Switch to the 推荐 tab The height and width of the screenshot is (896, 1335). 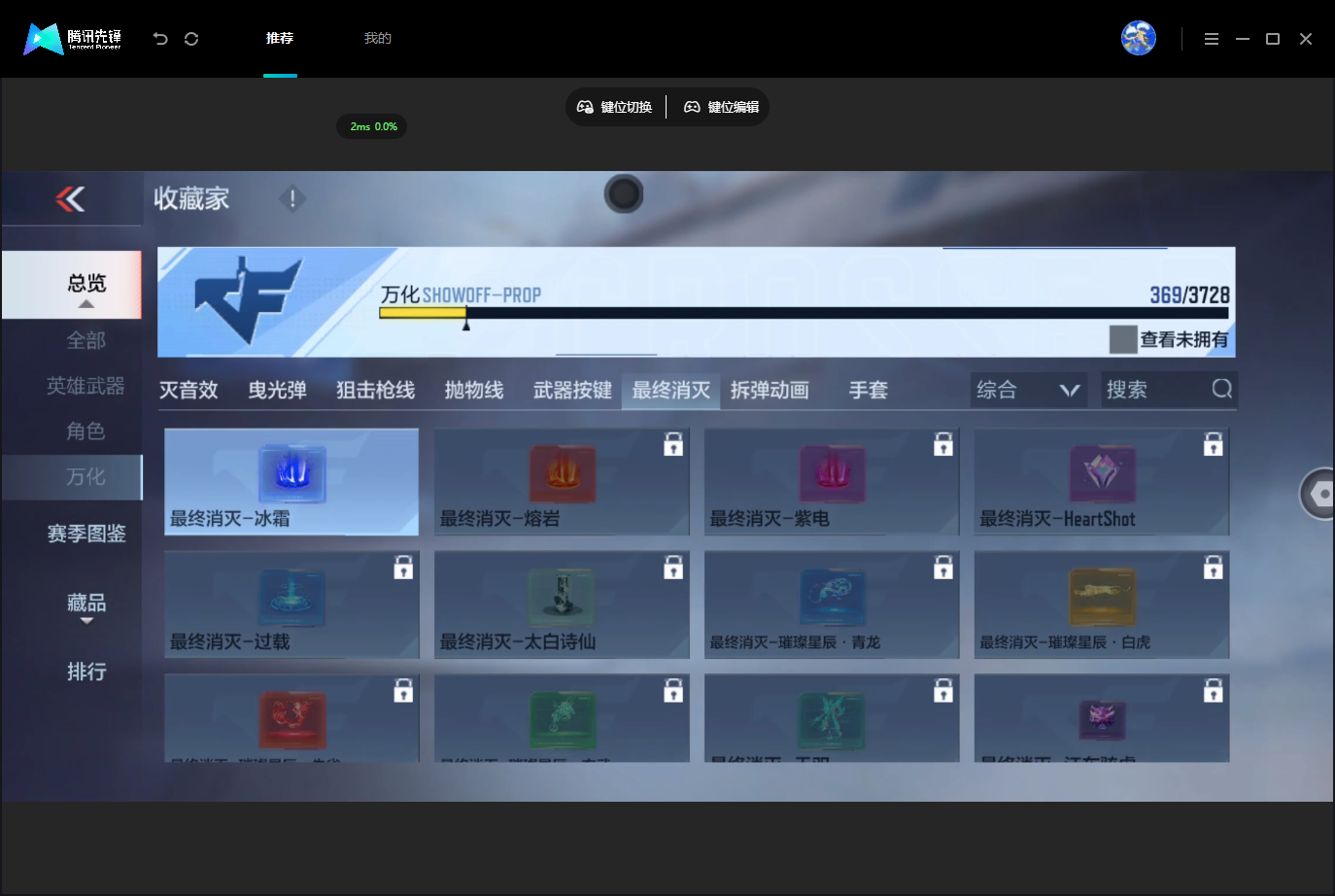click(280, 39)
